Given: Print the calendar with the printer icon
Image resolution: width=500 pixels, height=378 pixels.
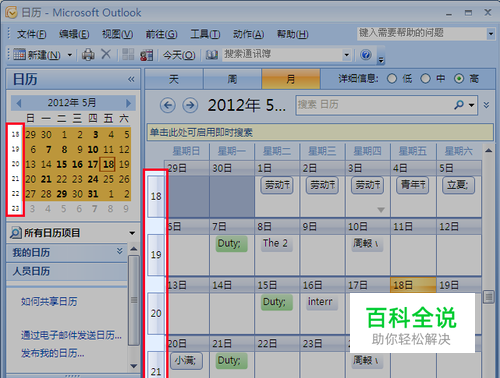Looking at the screenshot, I should (x=88, y=54).
